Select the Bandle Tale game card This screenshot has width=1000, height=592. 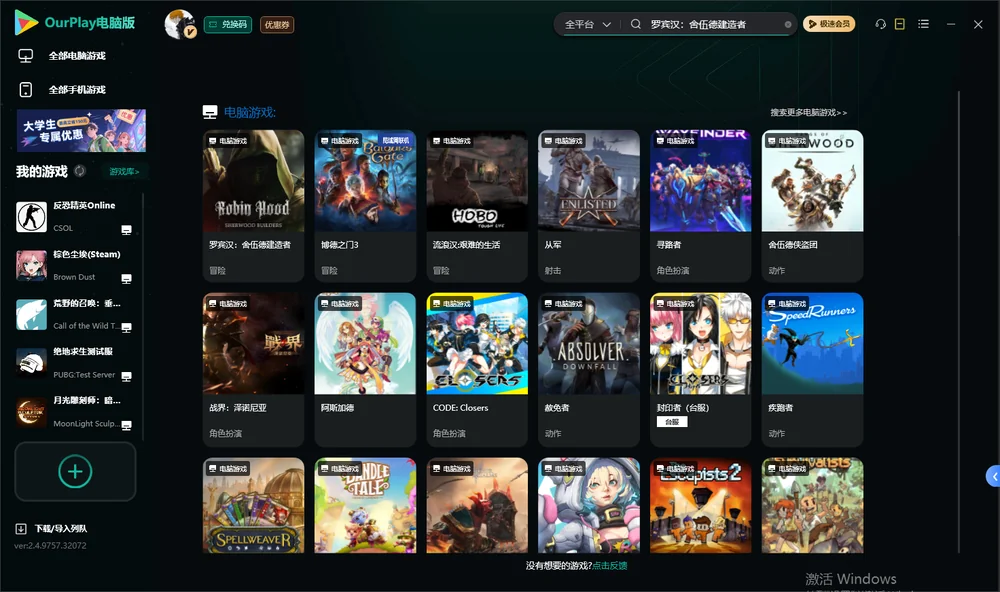365,505
